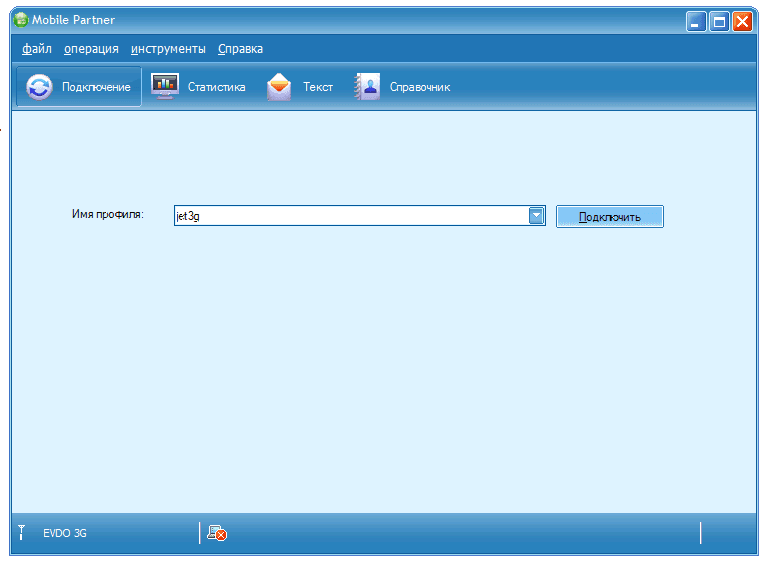
Task: Click the EVDO 3G status text
Action: [x=65, y=533]
